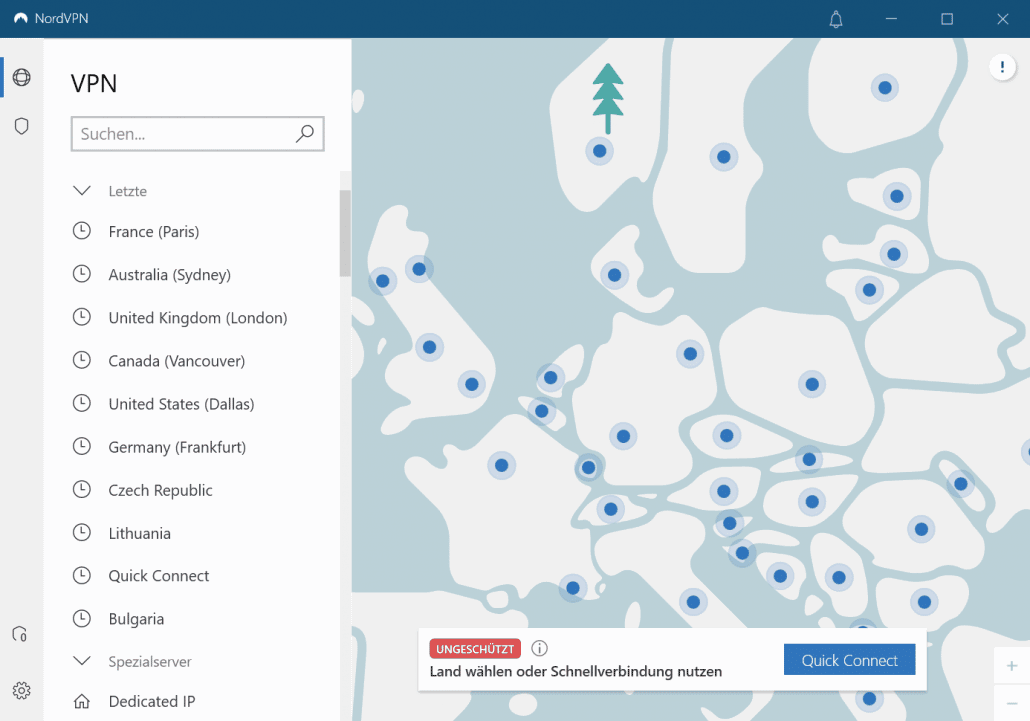Image resolution: width=1030 pixels, height=721 pixels.
Task: Zoom out the map with minus button
Action: click(1011, 703)
